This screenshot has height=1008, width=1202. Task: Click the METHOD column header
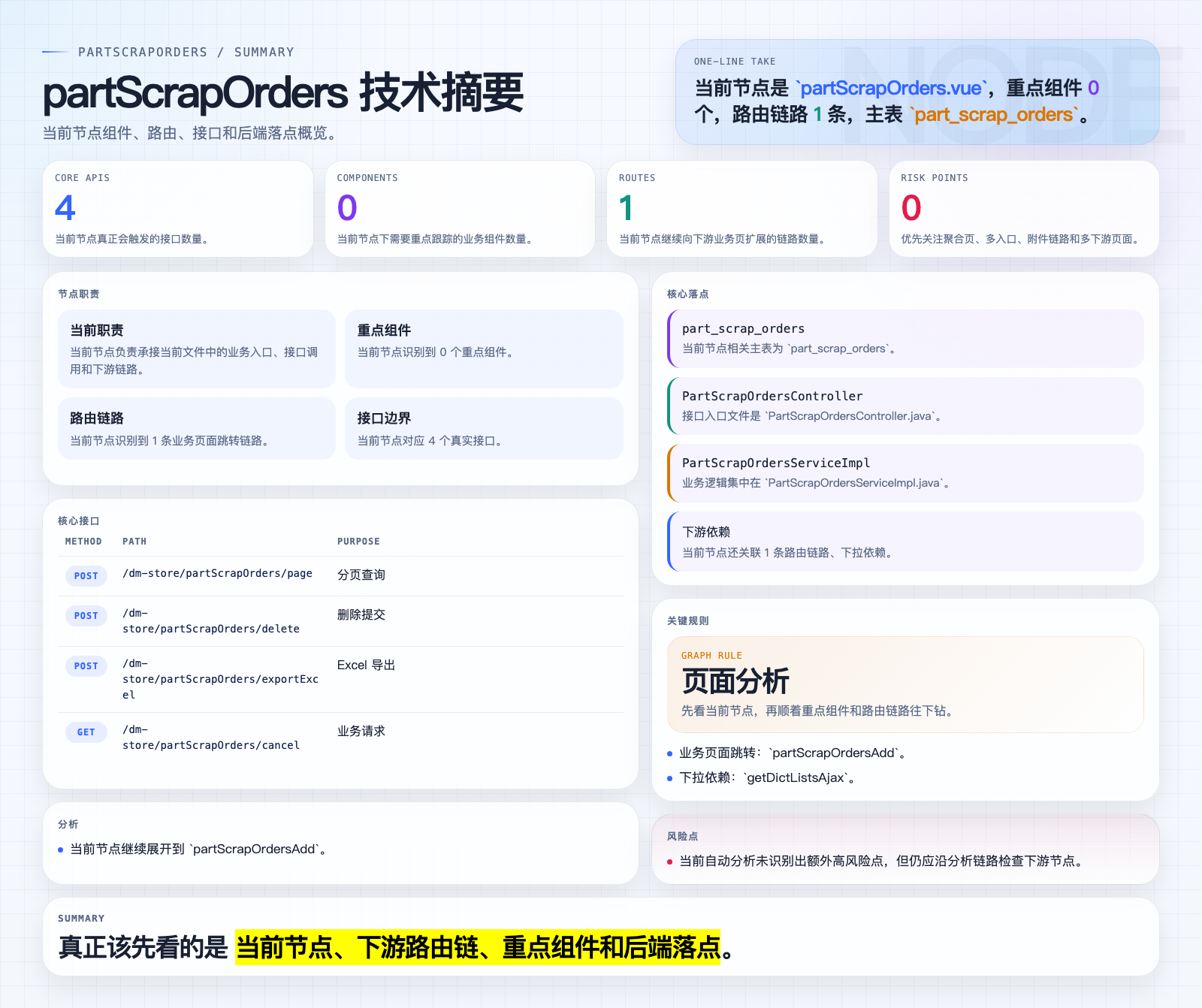(x=83, y=542)
